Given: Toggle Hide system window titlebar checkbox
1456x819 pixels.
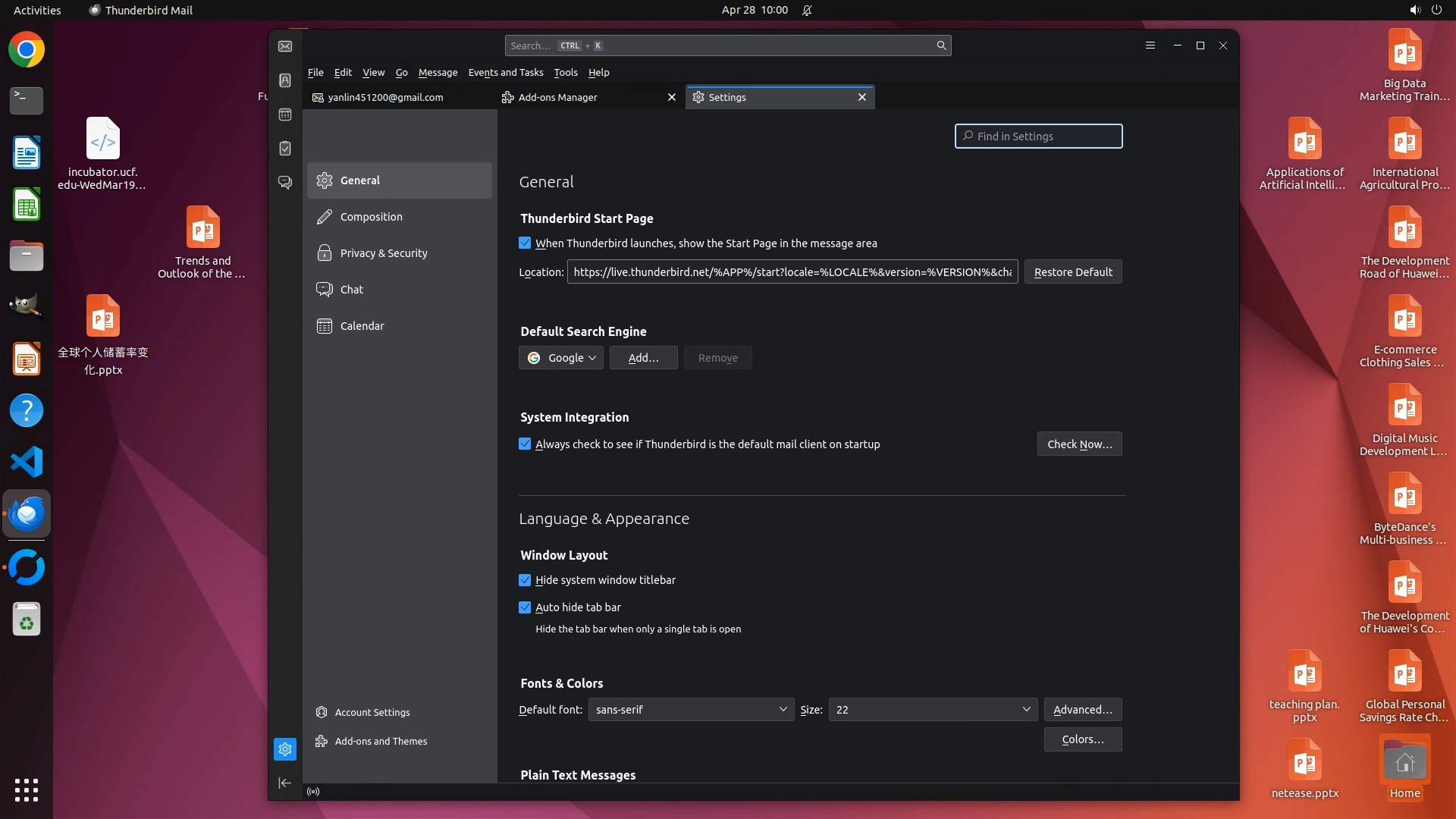Looking at the screenshot, I should 525,580.
